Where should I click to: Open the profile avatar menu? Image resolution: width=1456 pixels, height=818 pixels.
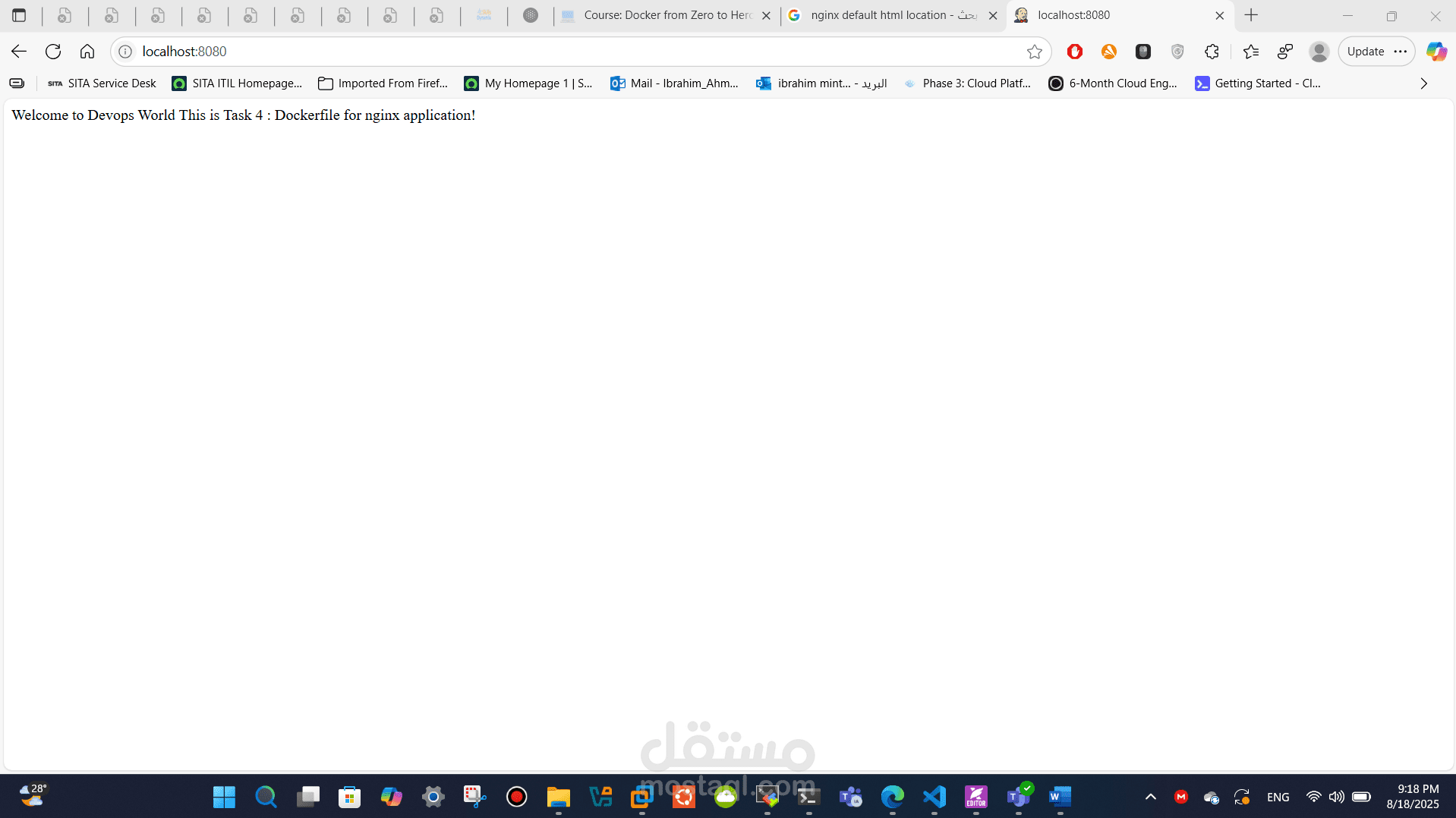[1319, 52]
